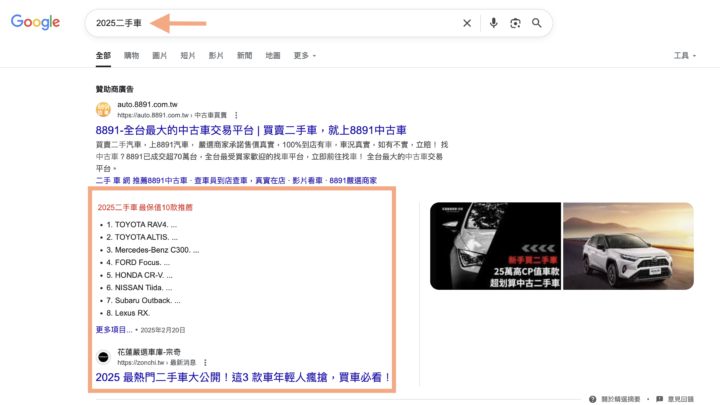Click the help icon next to 關於精選摘要

tap(593, 399)
